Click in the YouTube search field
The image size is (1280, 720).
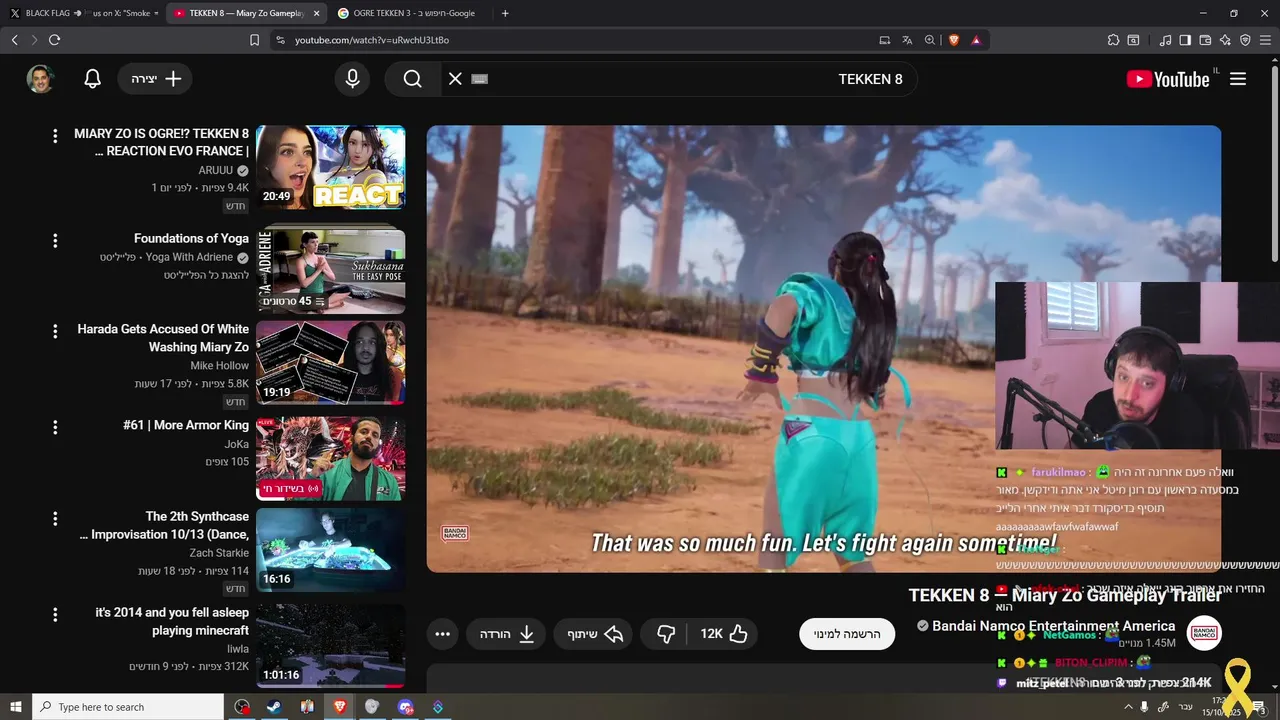tap(680, 79)
